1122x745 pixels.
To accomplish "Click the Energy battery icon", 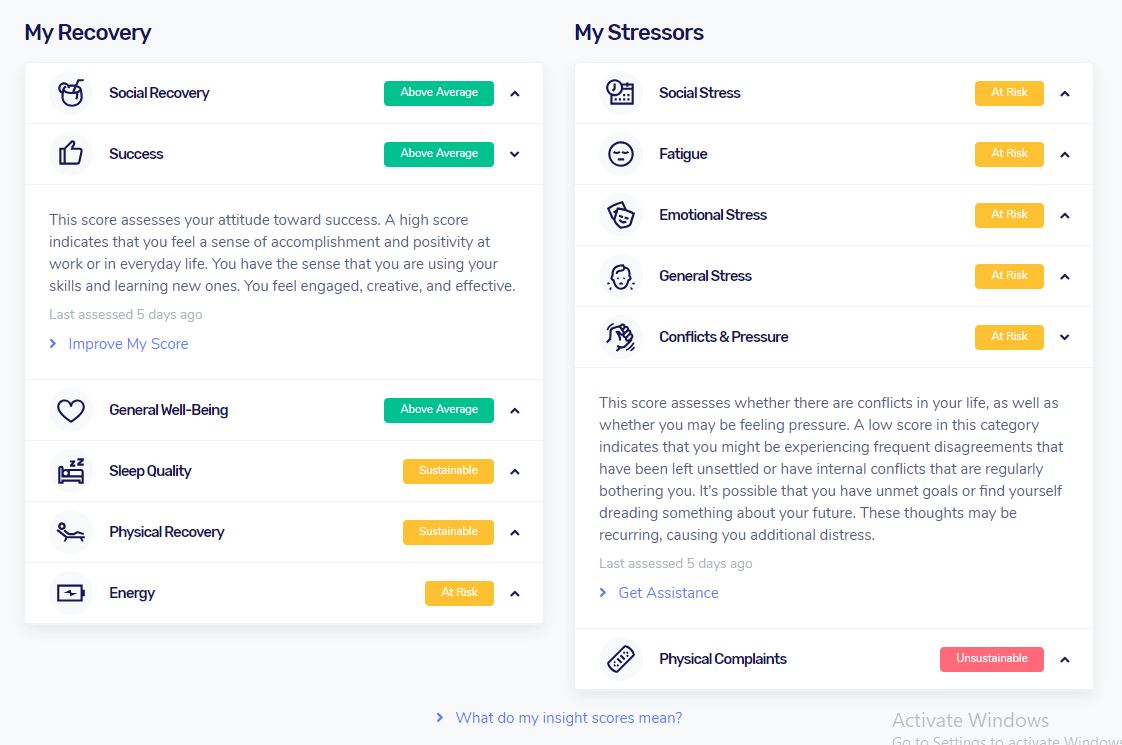I will [71, 593].
